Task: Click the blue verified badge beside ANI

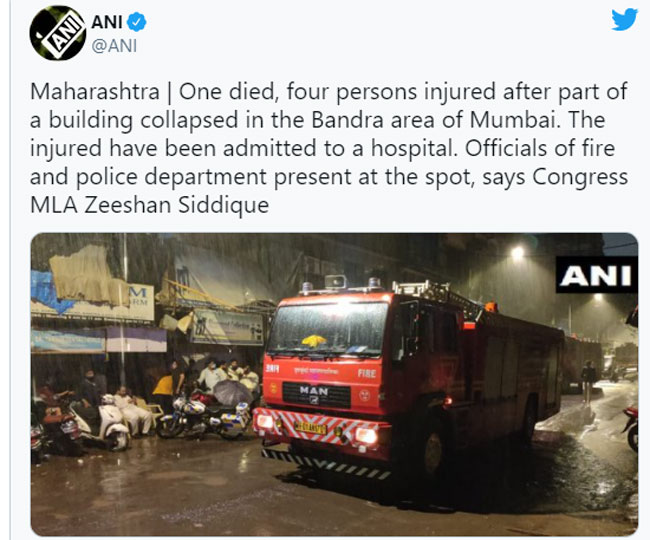Action: pyautogui.click(x=136, y=22)
